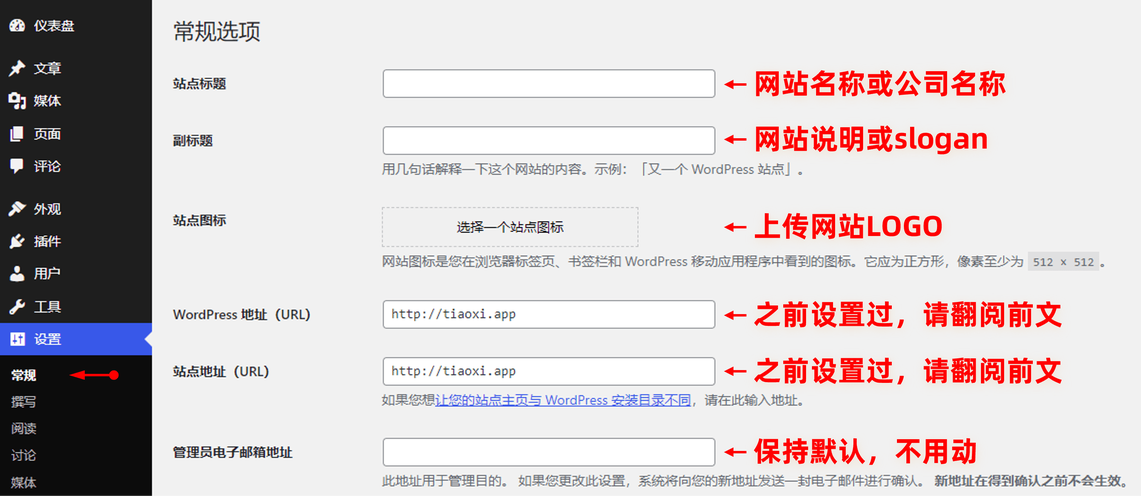Click the Pages icon in sidebar
The image size is (1141, 500).
pyautogui.click(x=17, y=134)
